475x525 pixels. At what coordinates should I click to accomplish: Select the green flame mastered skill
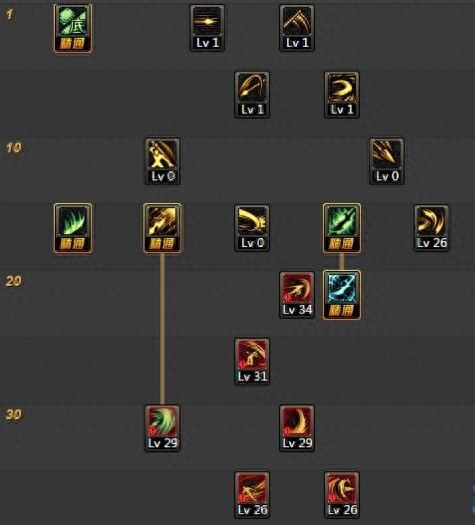coord(73,228)
